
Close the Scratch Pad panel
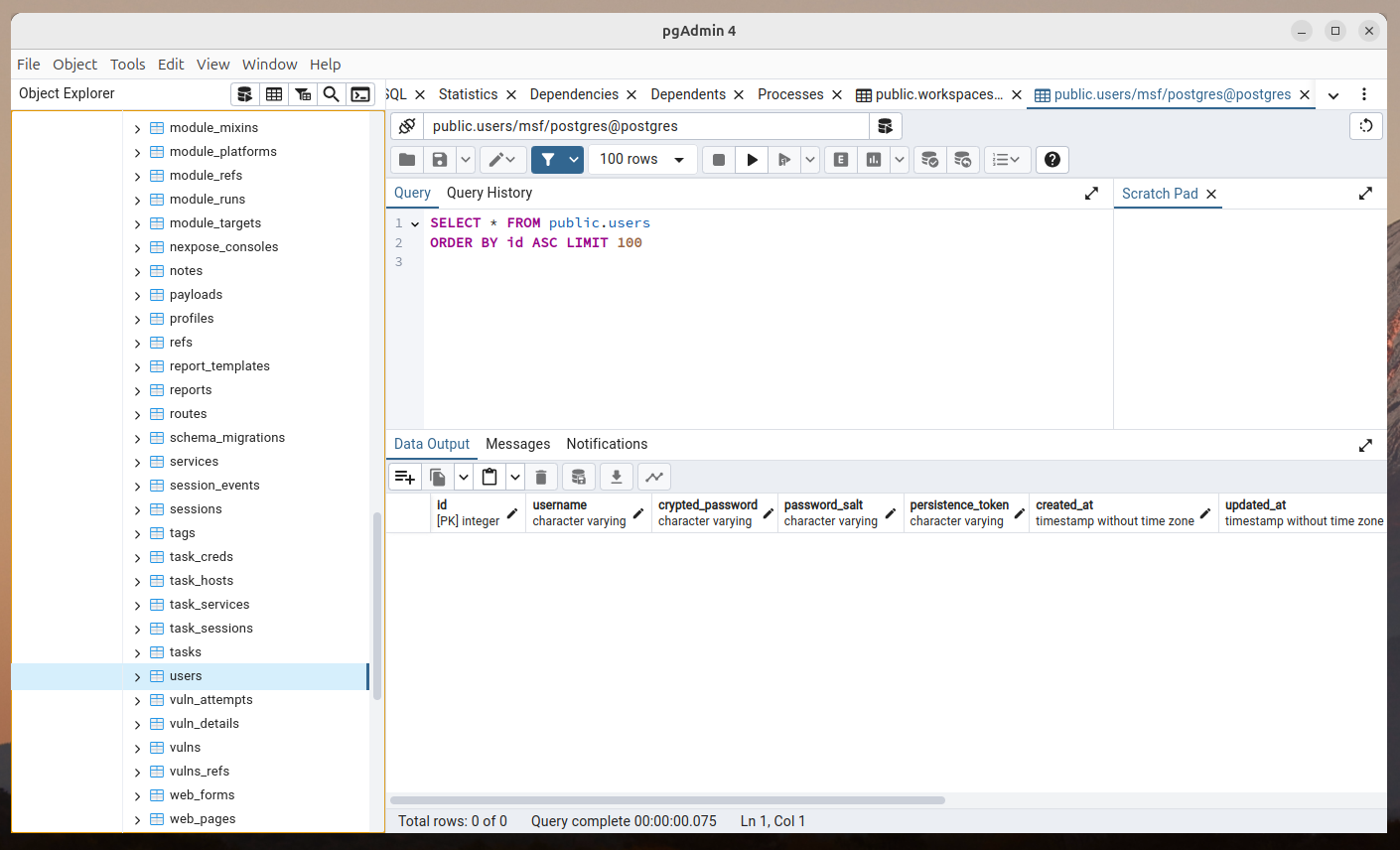click(1211, 195)
